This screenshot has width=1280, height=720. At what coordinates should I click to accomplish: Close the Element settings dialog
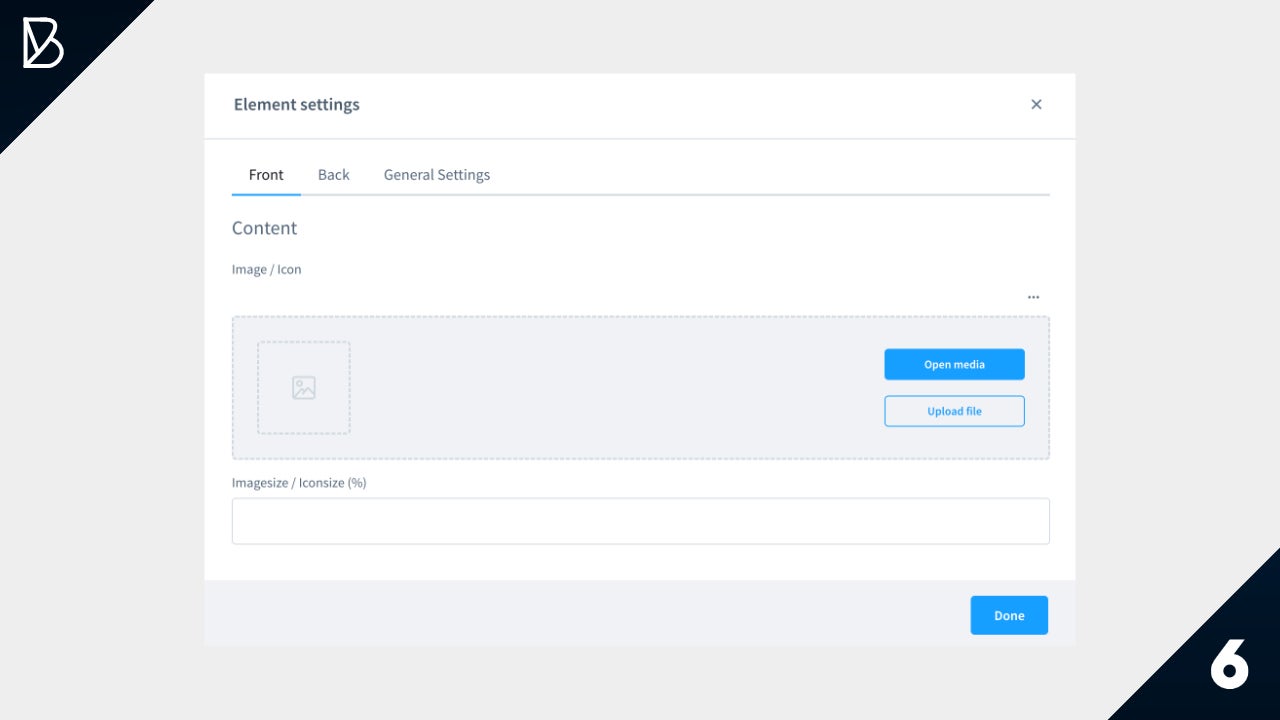pyautogui.click(x=1036, y=104)
